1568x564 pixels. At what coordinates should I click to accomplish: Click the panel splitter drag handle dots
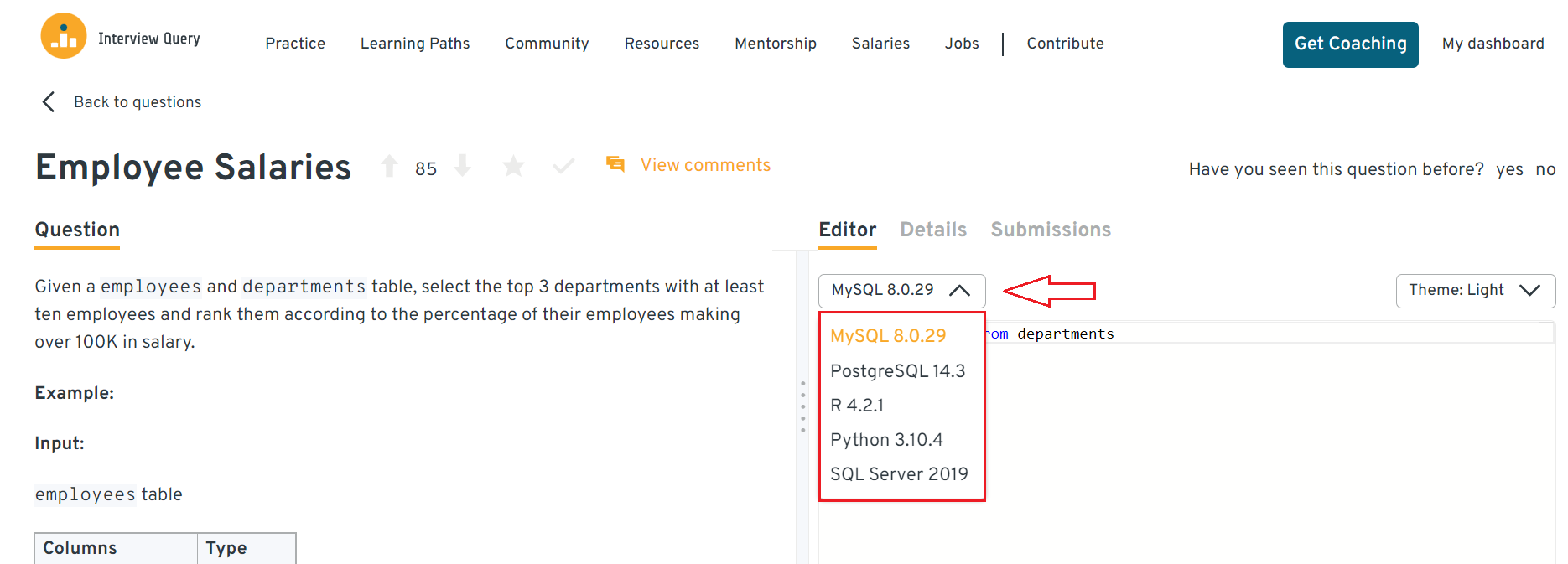[x=802, y=407]
